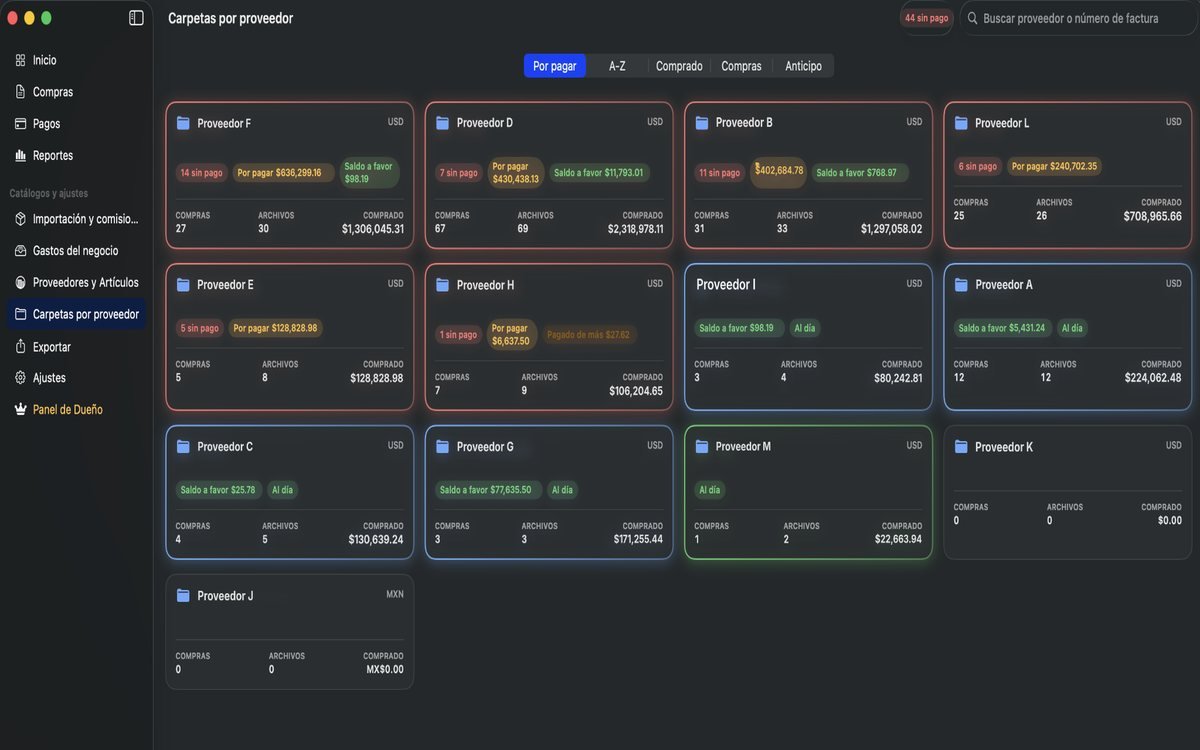Screen dimensions: 1200x750
Task: Click the Gastos del negocio icon
Action: 20,251
